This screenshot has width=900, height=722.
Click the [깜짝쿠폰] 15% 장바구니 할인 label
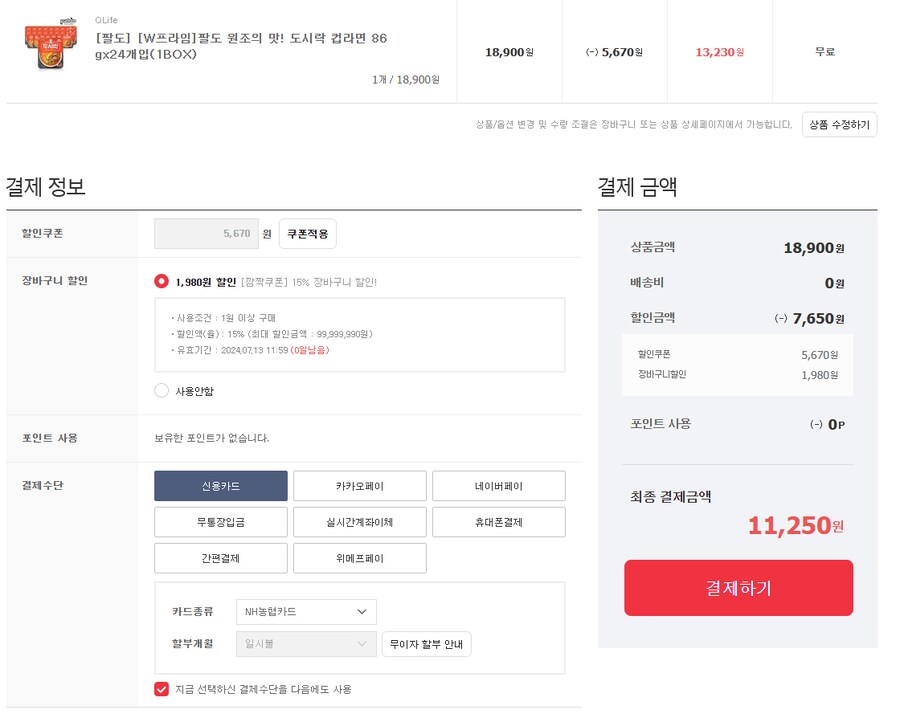pos(309,282)
